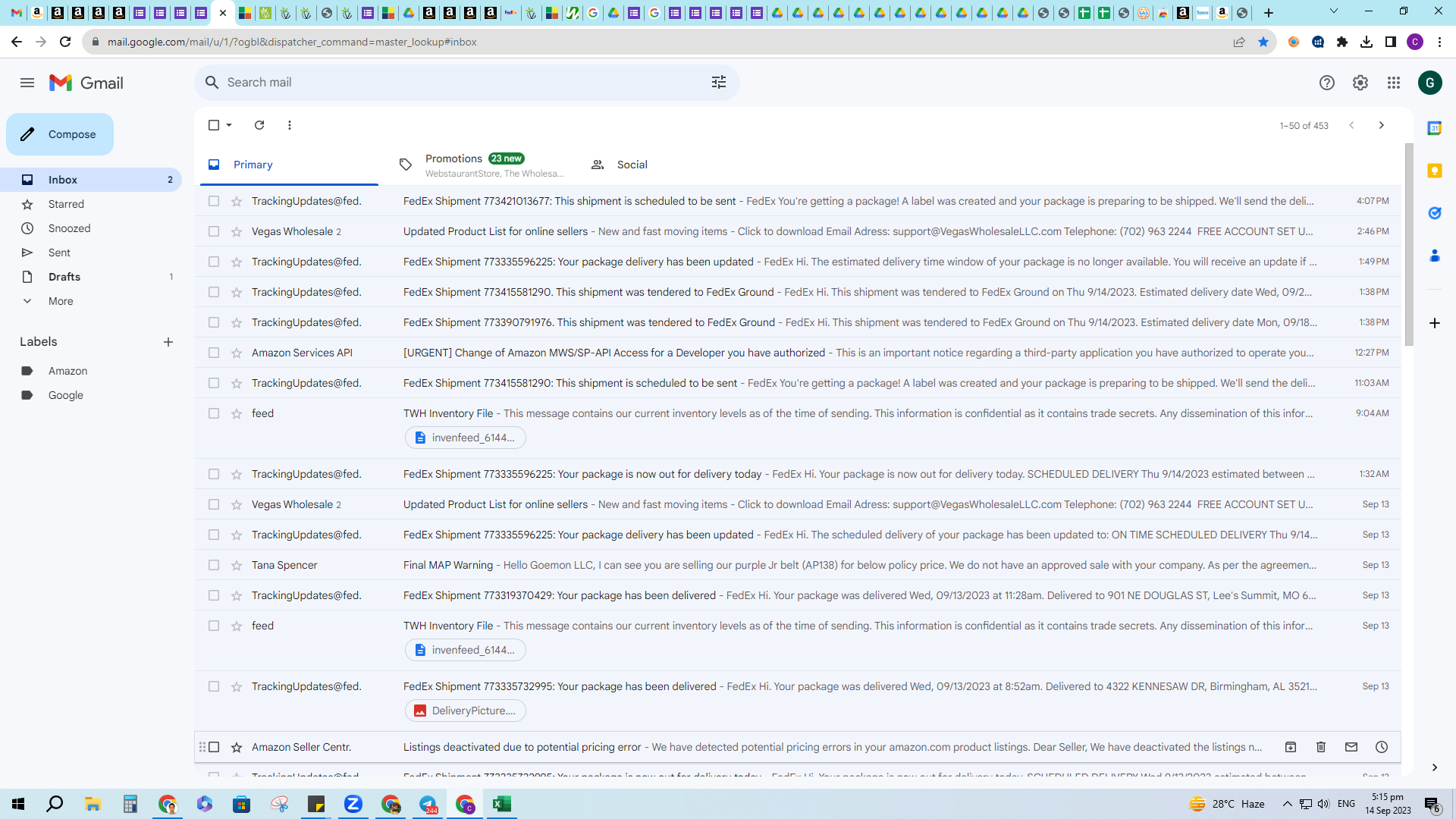Image resolution: width=1456 pixels, height=819 pixels.
Task: Select the 2:46 PM Vegas Wholesale email checkbox
Action: pos(214,231)
